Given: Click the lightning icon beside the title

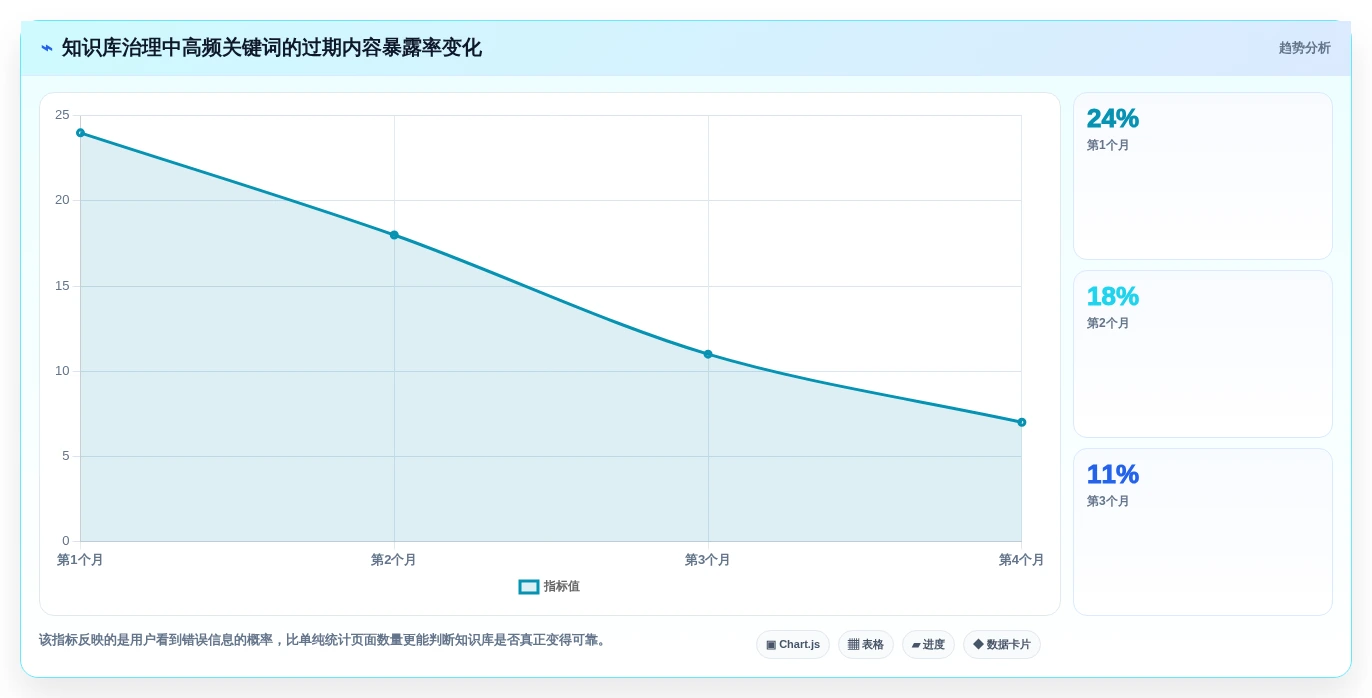Looking at the screenshot, I should [47, 48].
